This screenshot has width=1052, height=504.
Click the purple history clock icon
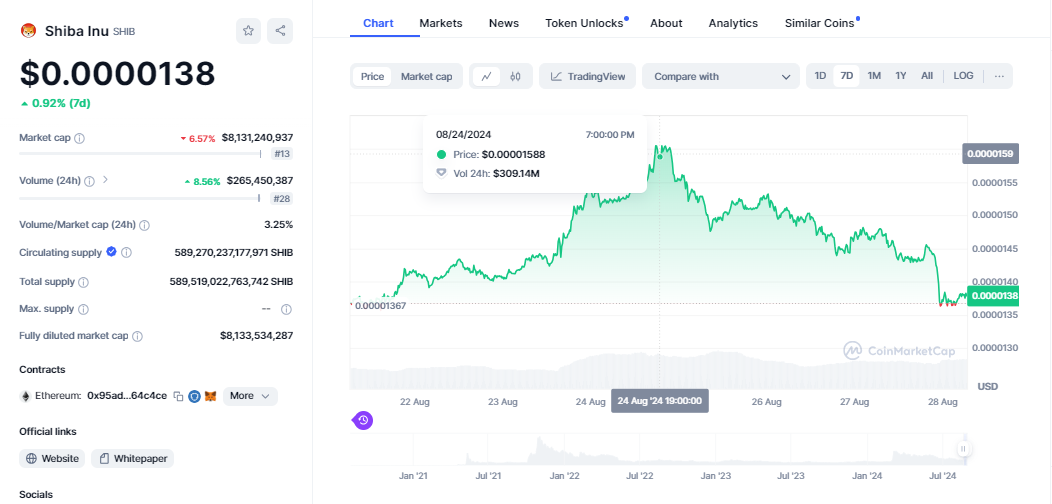(x=363, y=421)
